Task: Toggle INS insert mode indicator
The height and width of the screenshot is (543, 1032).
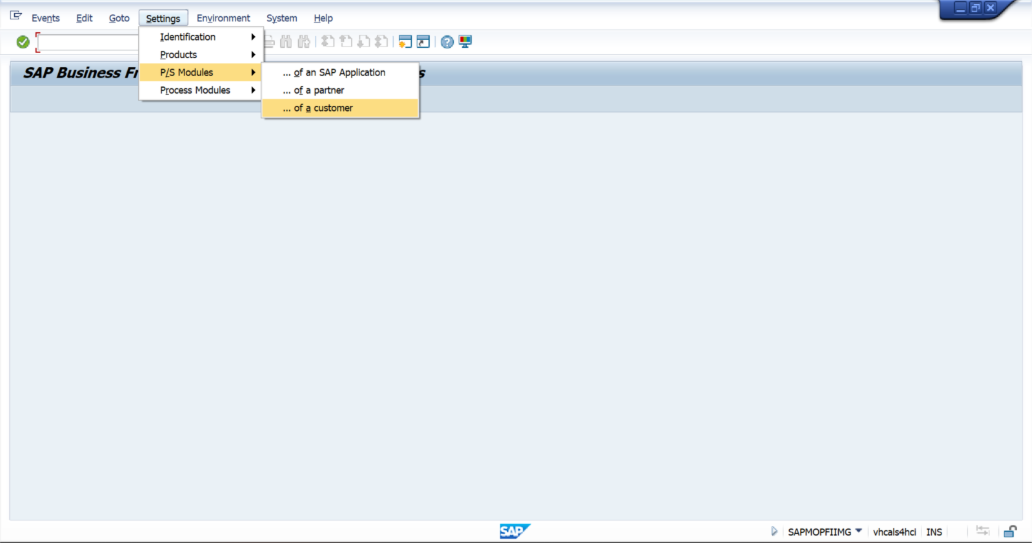Action: (934, 532)
